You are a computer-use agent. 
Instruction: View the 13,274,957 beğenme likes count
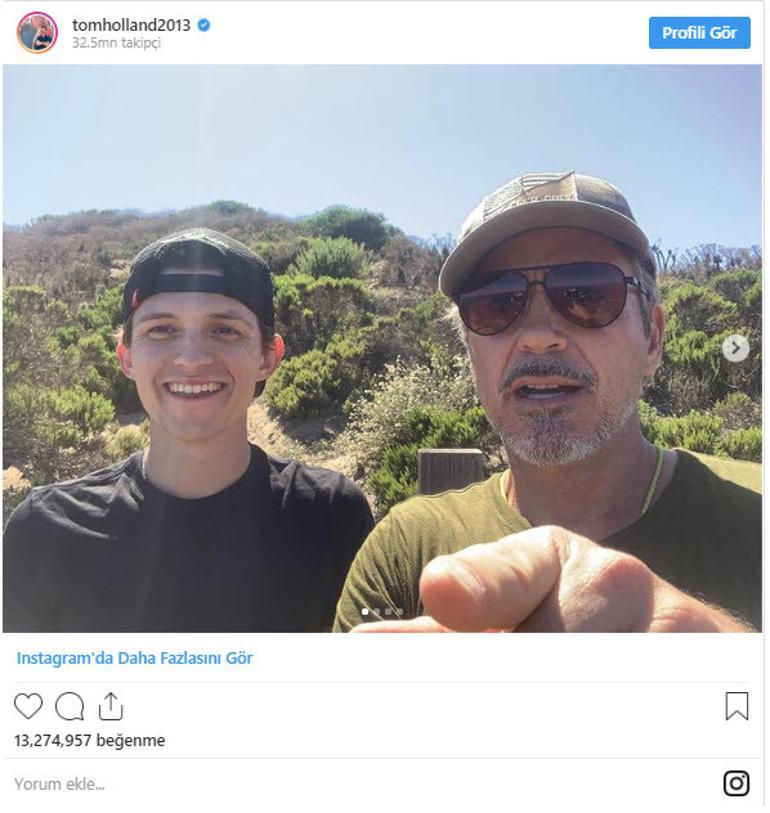click(90, 740)
